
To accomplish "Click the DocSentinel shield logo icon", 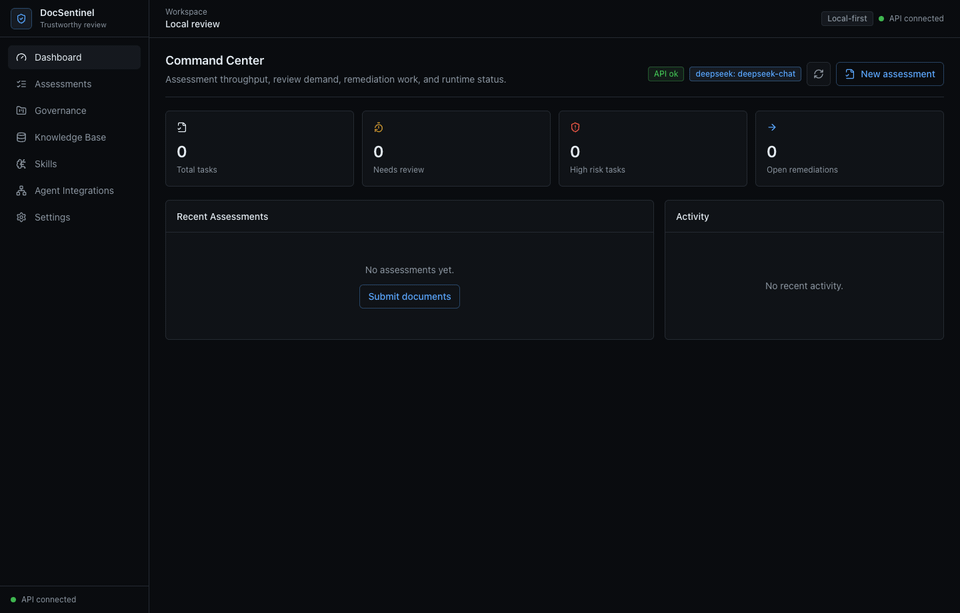I will [x=21, y=18].
